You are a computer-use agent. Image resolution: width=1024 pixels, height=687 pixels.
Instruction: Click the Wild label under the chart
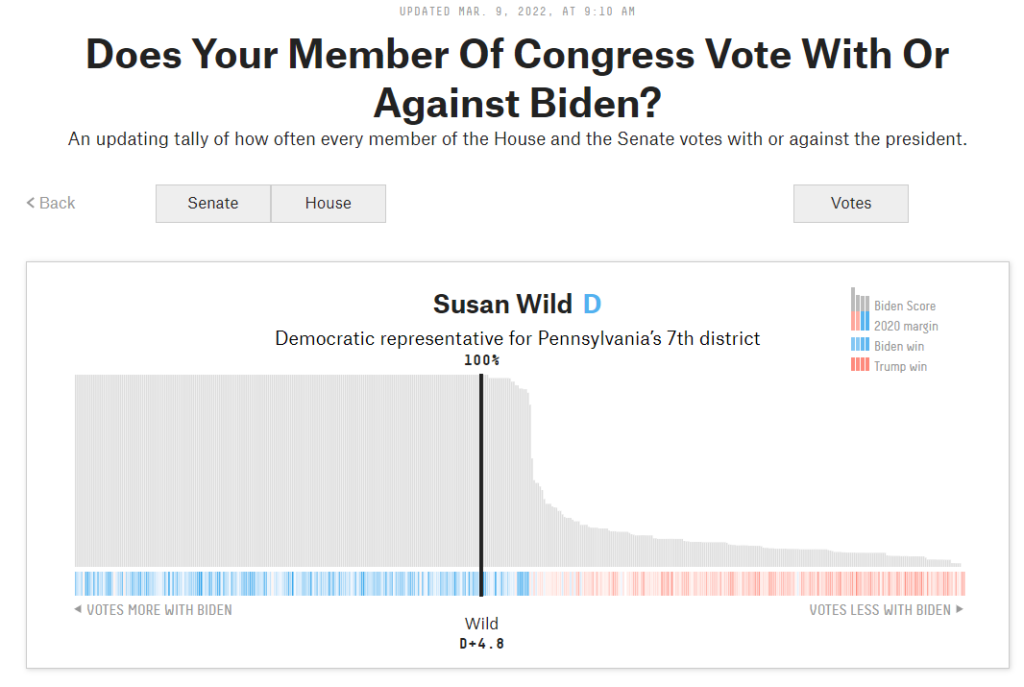pyautogui.click(x=481, y=624)
